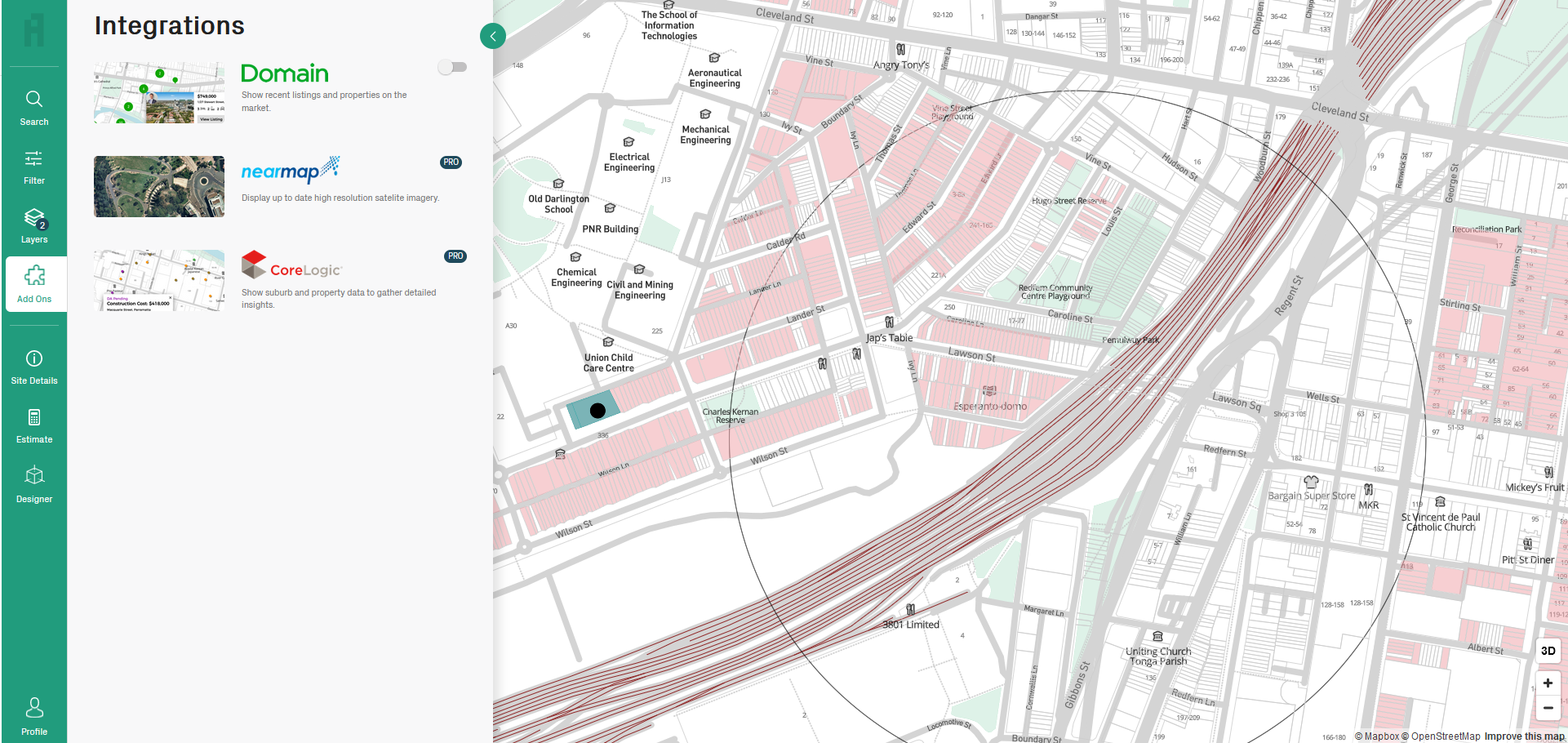Click the CoreLogic PRO badge
The image size is (1568, 743).
coord(455,256)
